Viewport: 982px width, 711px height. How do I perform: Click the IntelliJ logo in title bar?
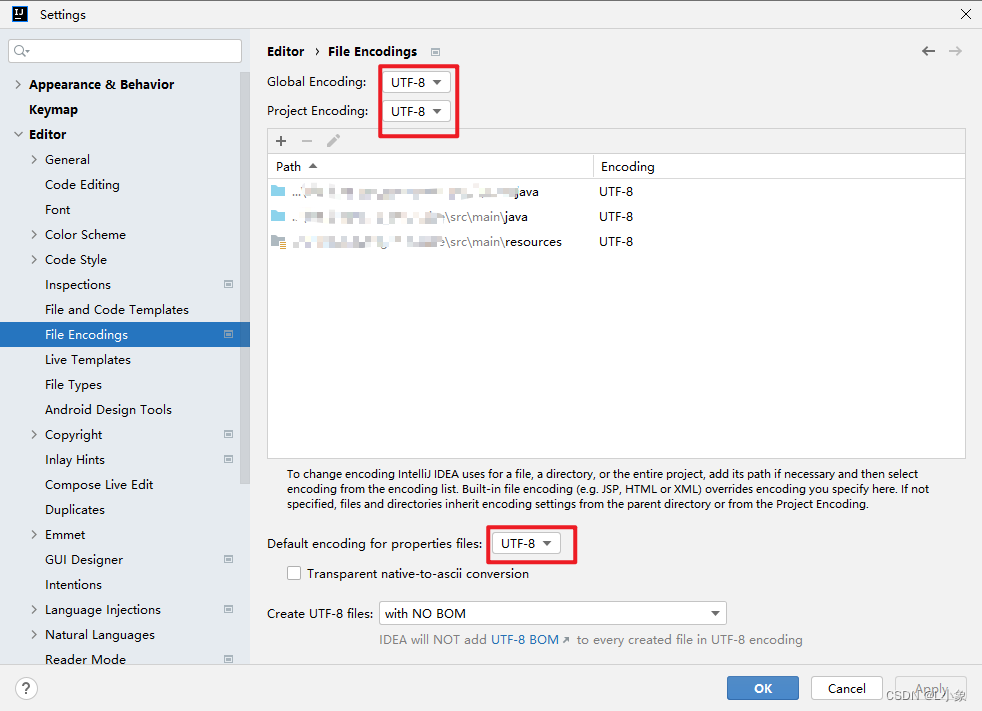tap(20, 14)
